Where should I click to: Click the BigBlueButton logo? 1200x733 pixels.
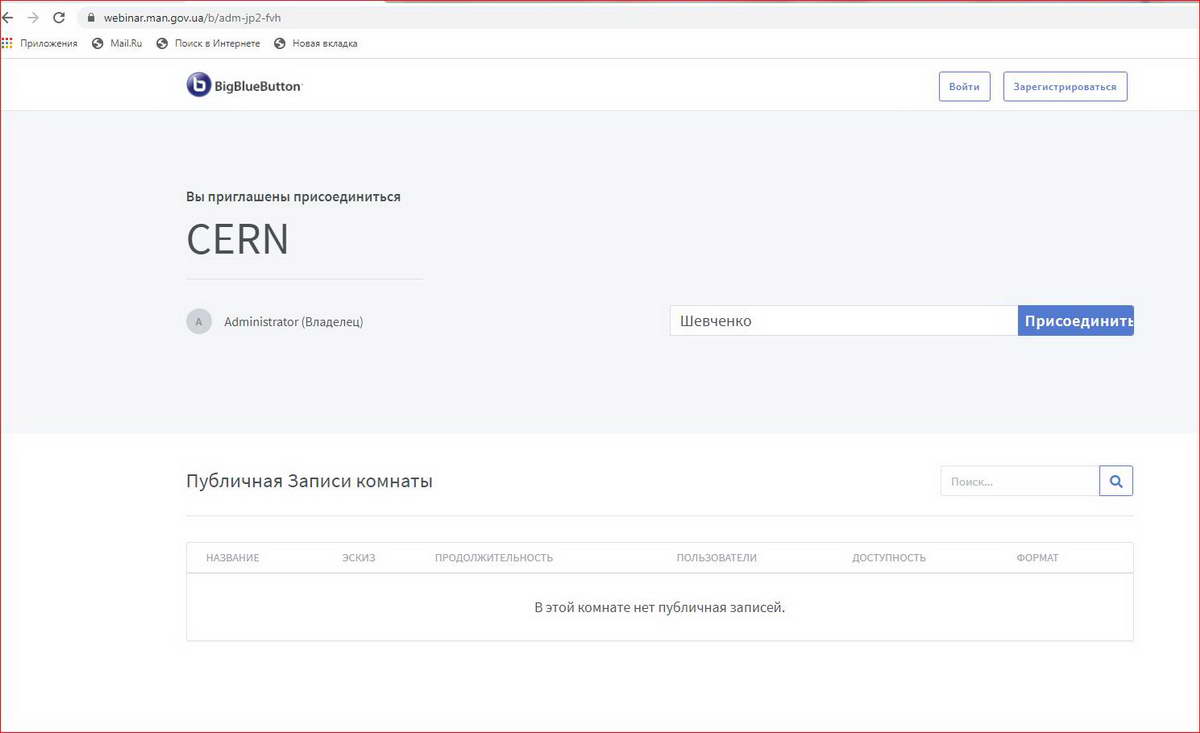click(244, 86)
